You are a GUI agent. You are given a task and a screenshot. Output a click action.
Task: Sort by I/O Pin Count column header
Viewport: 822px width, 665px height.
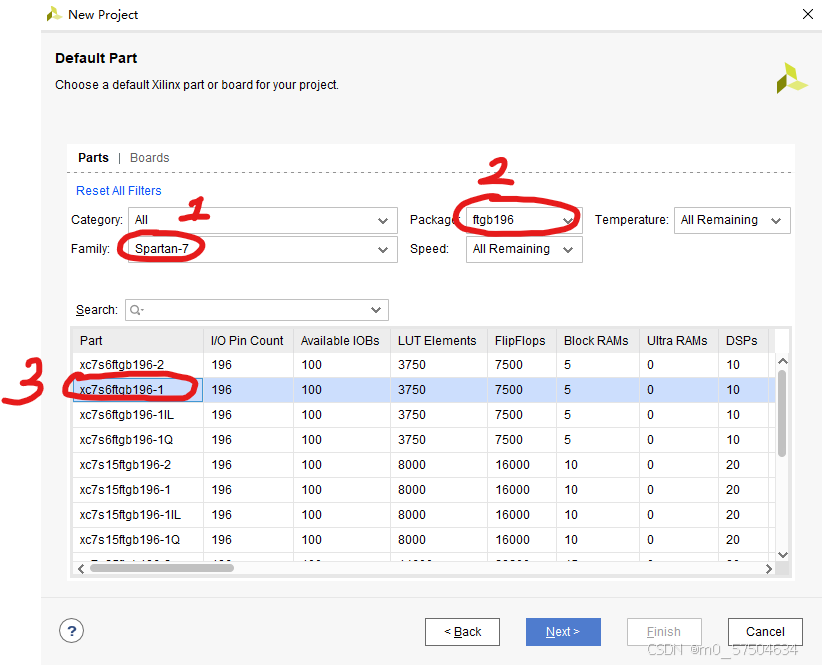pyautogui.click(x=248, y=341)
